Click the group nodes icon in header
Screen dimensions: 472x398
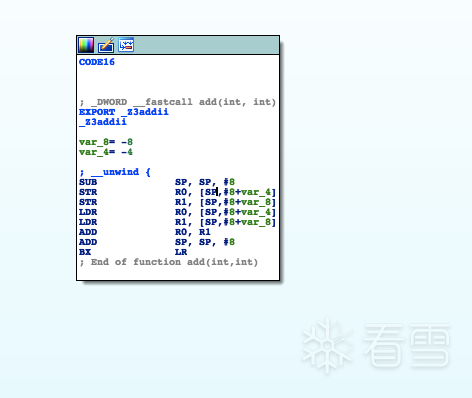pyautogui.click(x=126, y=45)
